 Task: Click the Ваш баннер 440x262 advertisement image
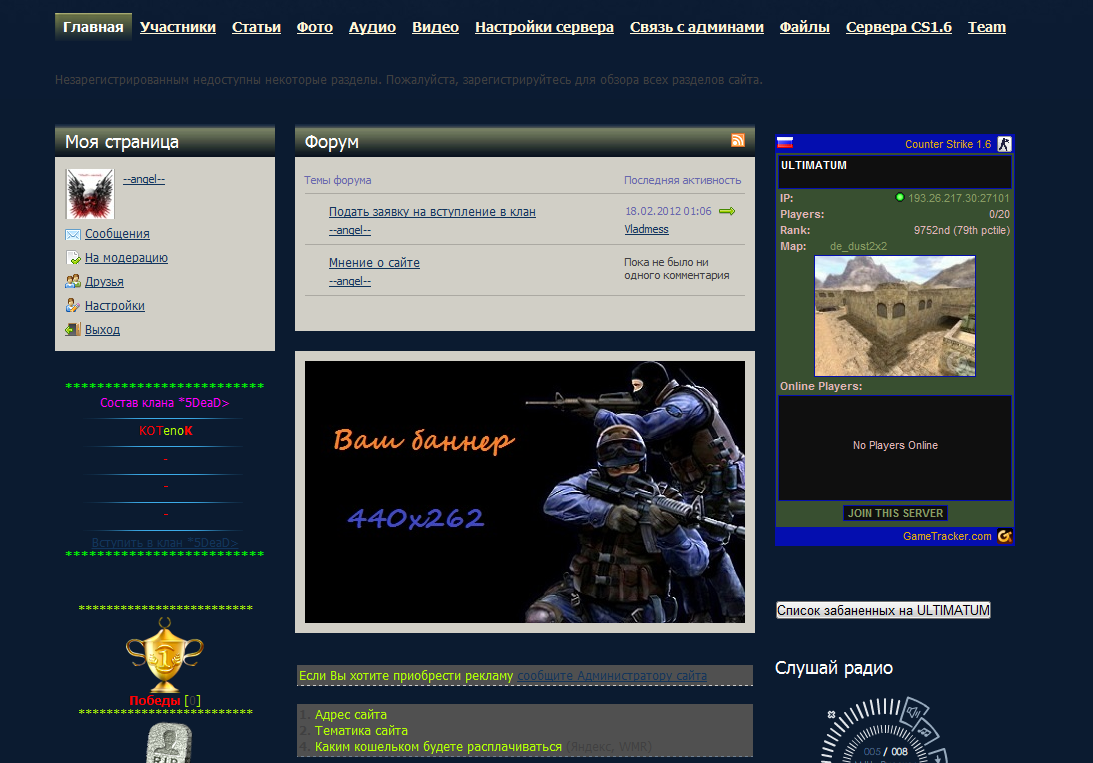pos(525,492)
